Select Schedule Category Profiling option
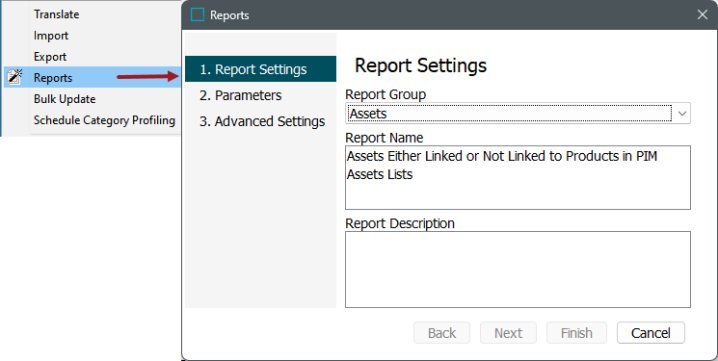Viewport: 718px width, 361px height. click(x=104, y=120)
